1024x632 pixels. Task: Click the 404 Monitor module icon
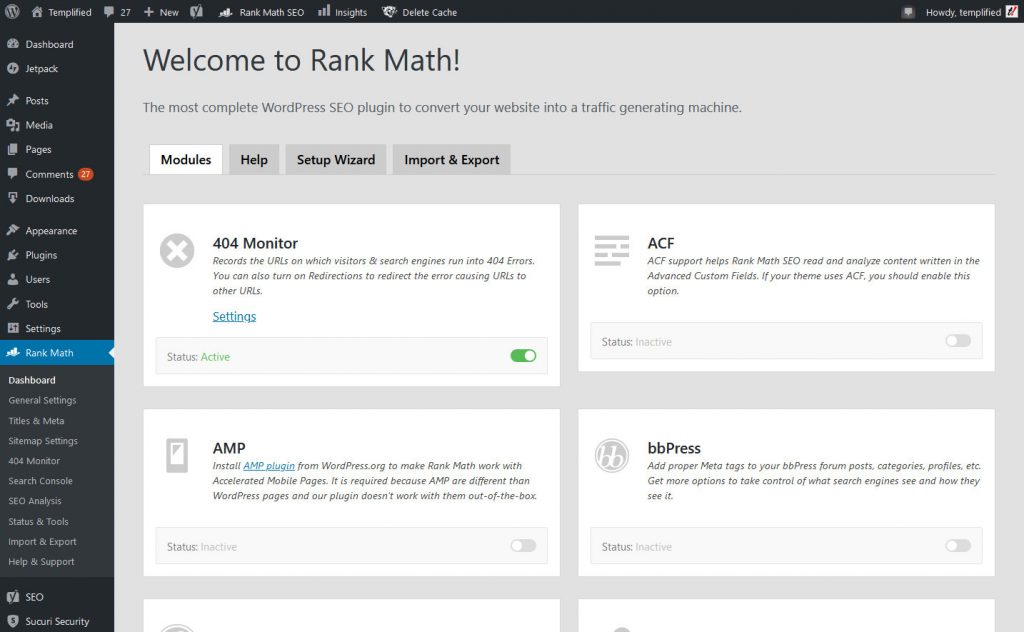tap(177, 251)
